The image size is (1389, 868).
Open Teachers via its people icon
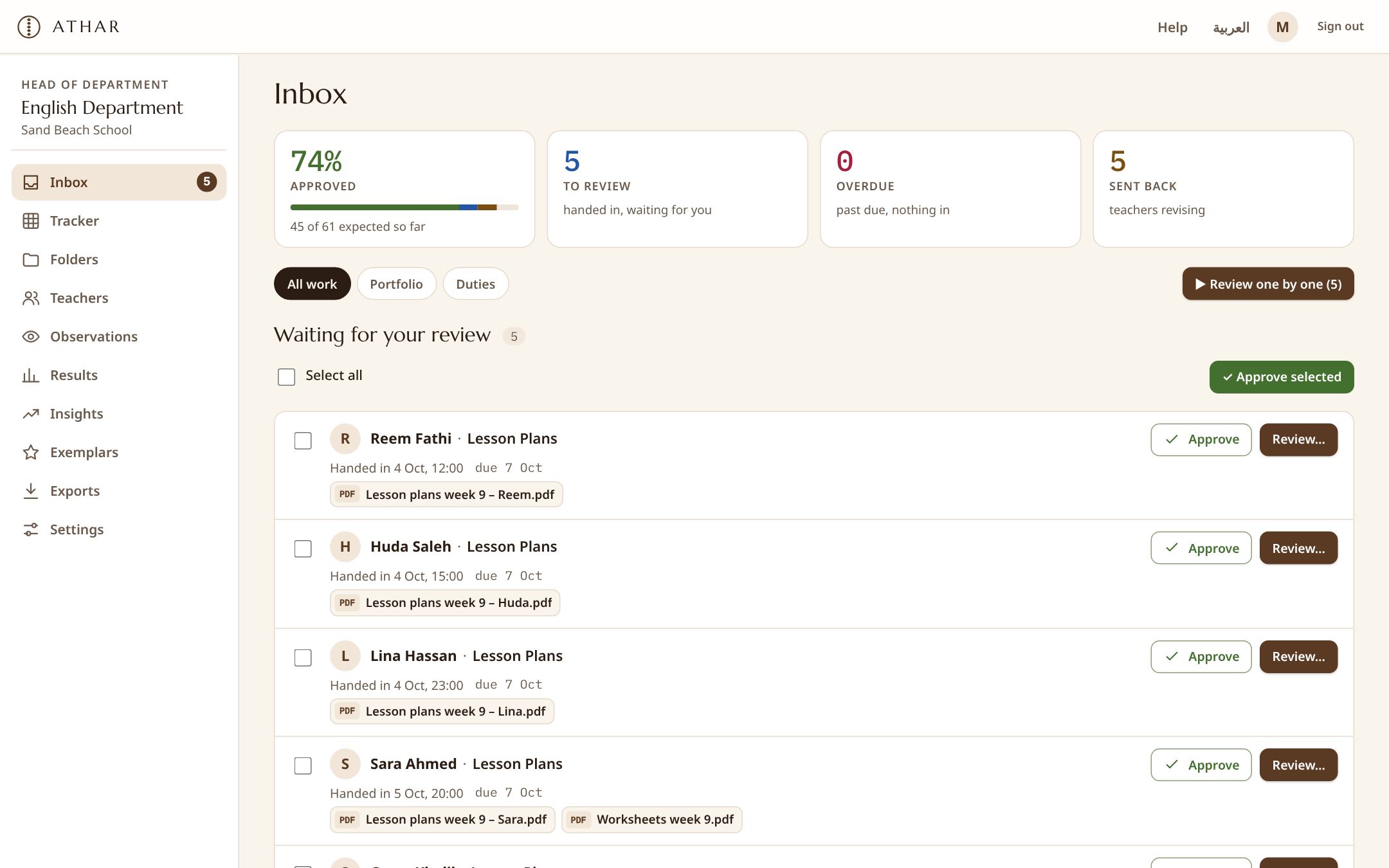pos(31,298)
